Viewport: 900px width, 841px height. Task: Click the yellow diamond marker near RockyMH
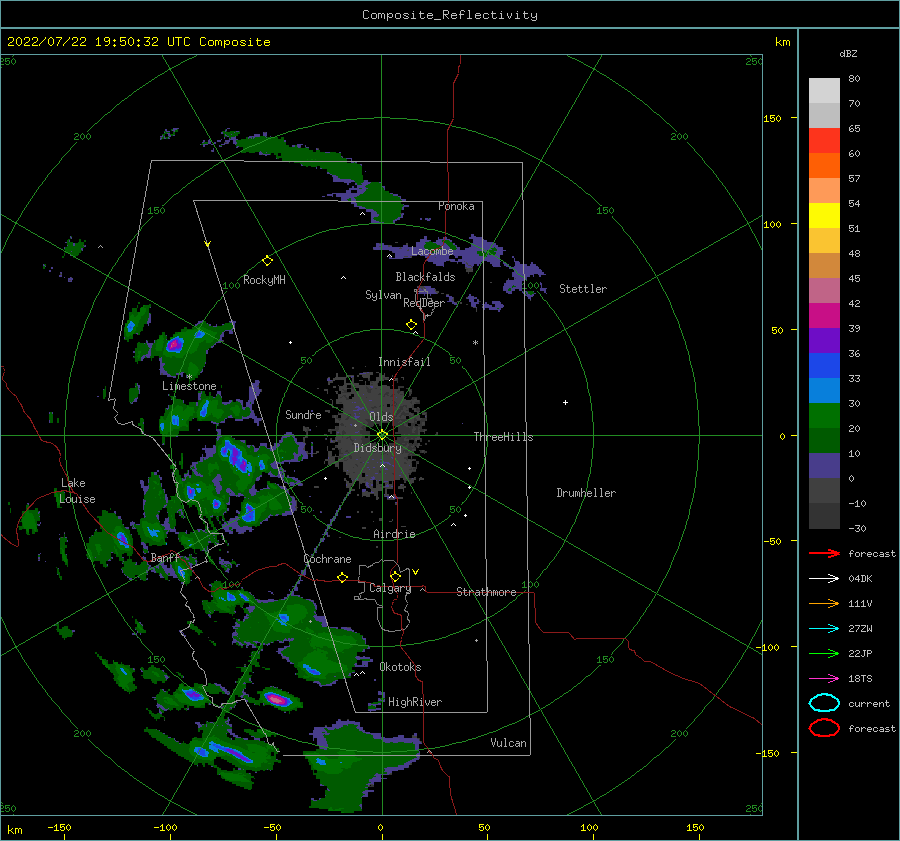tap(267, 261)
